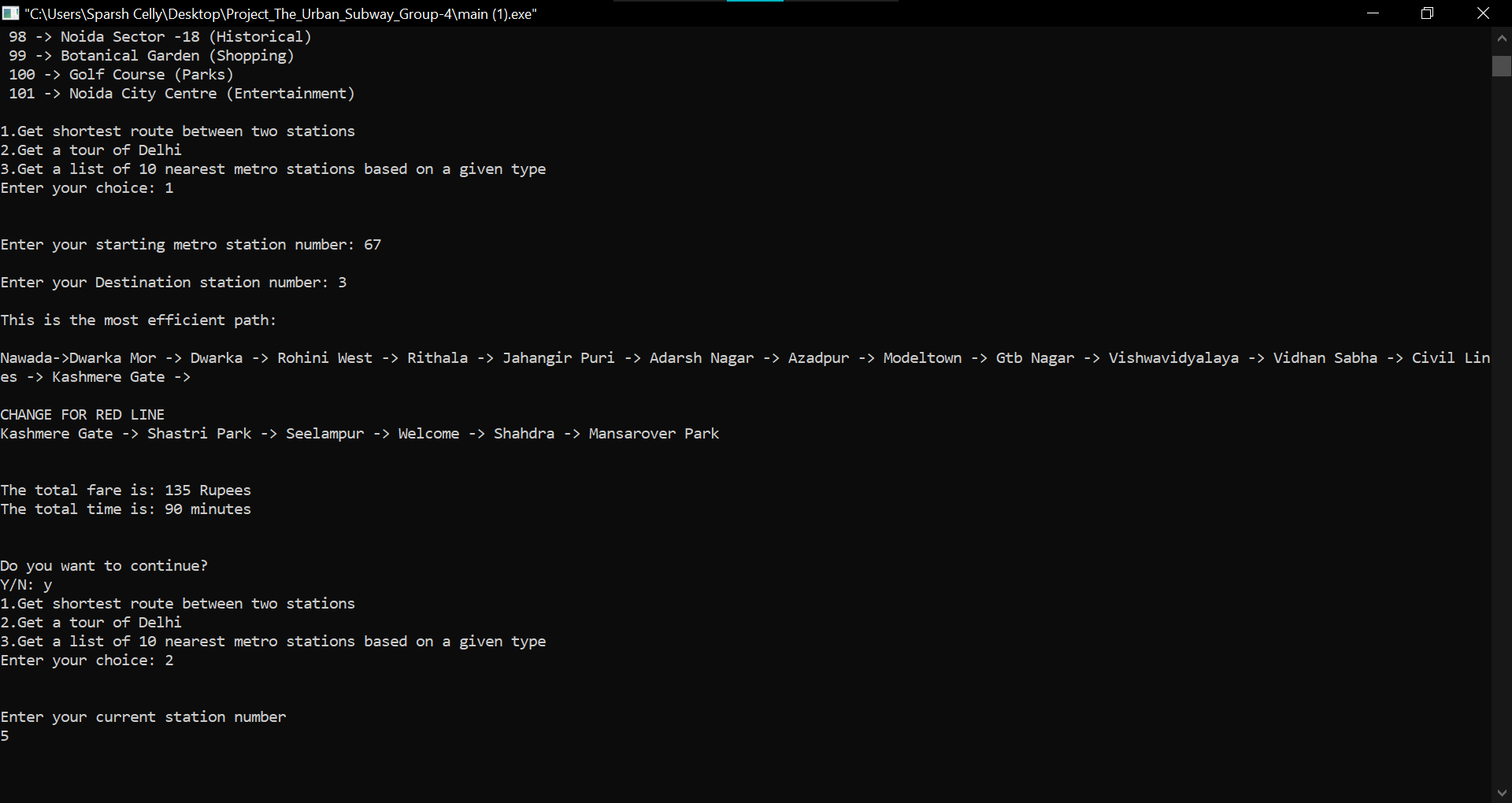Click 'Enter your choice: 1' line
This screenshot has height=803, width=1512.
click(x=87, y=188)
